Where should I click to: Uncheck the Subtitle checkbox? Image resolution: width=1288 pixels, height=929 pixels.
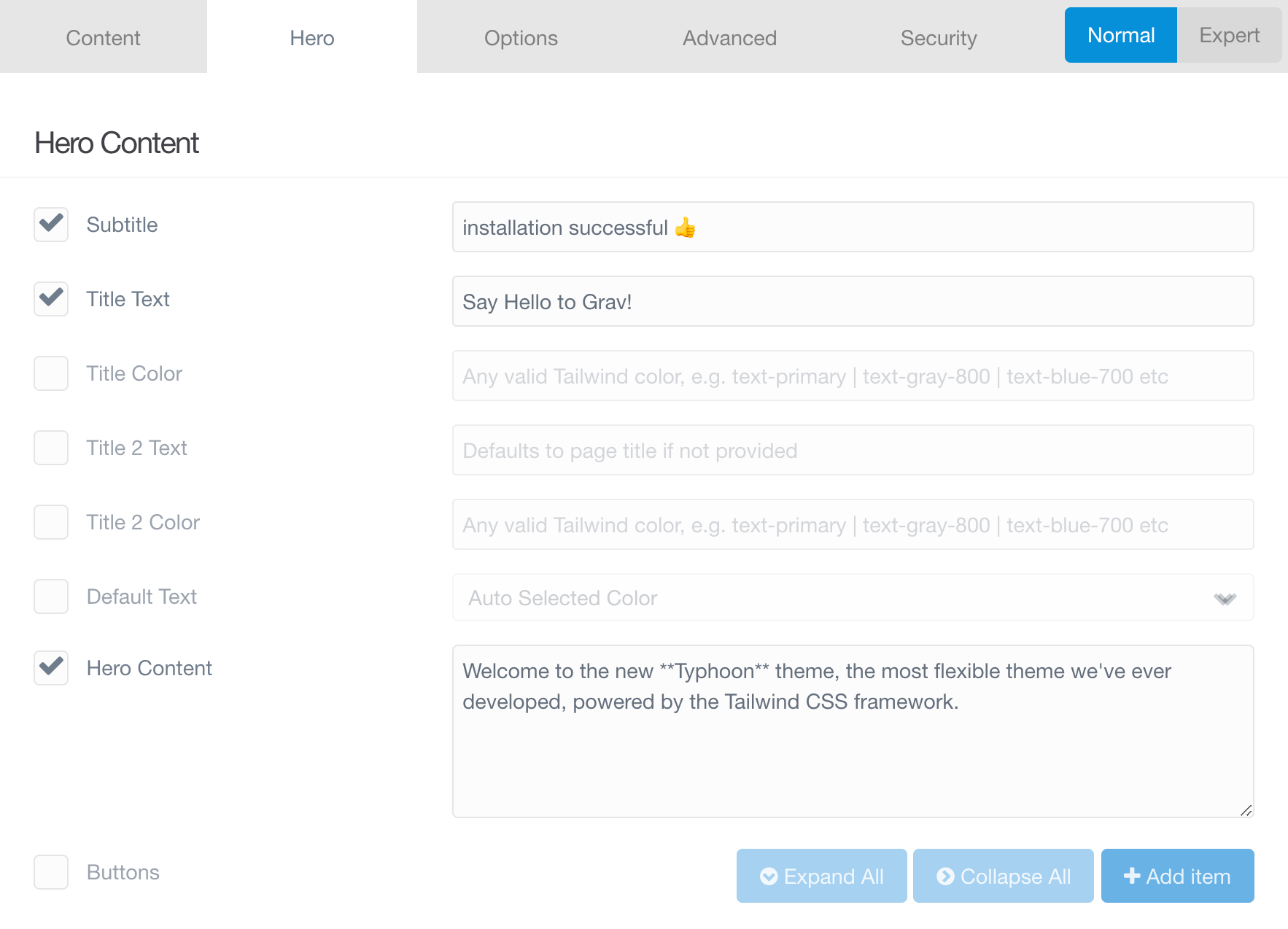(x=51, y=225)
